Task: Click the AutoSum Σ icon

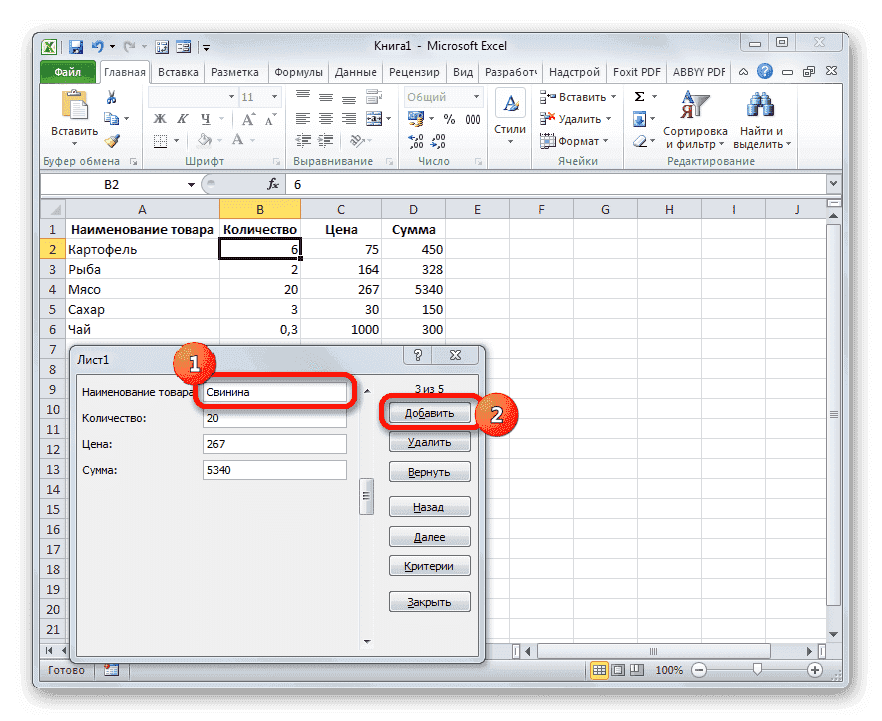Action: 637,95
